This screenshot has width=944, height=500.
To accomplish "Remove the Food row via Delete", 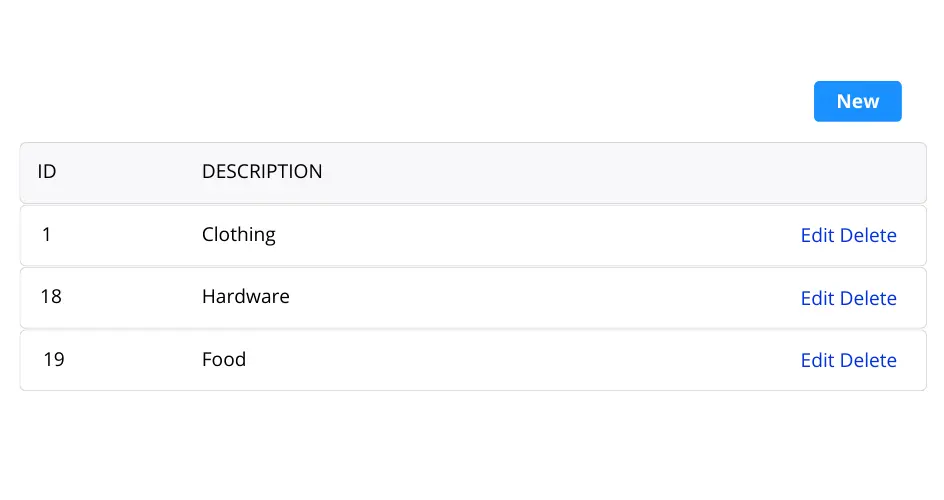I will coord(868,360).
